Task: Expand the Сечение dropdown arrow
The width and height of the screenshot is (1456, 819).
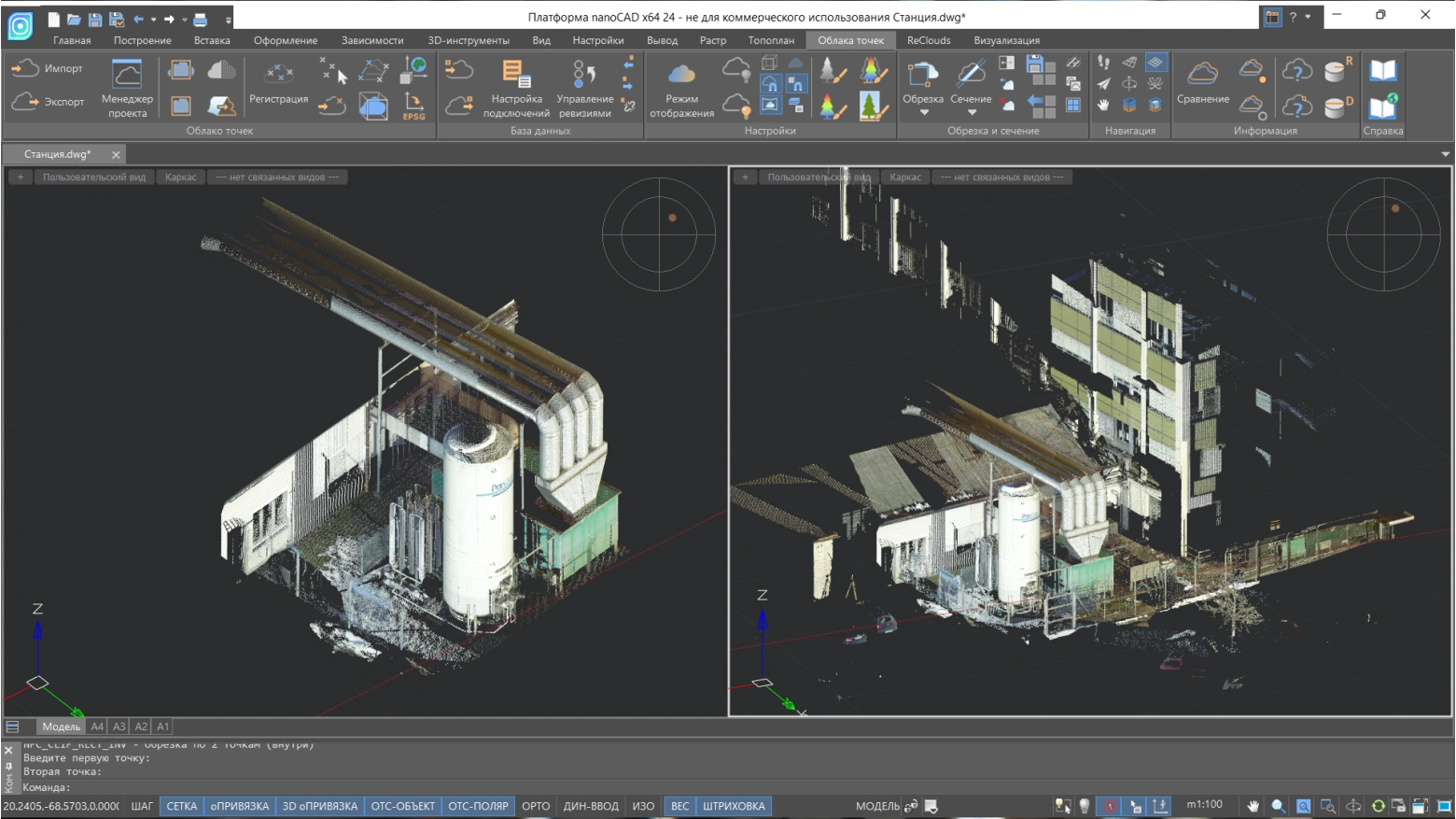Action: 971,113
